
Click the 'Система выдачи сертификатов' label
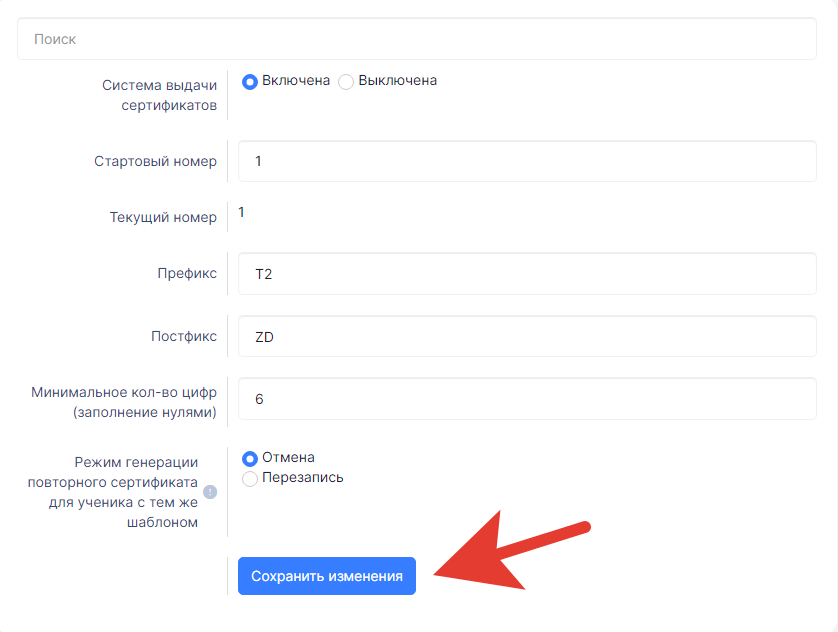point(159,95)
